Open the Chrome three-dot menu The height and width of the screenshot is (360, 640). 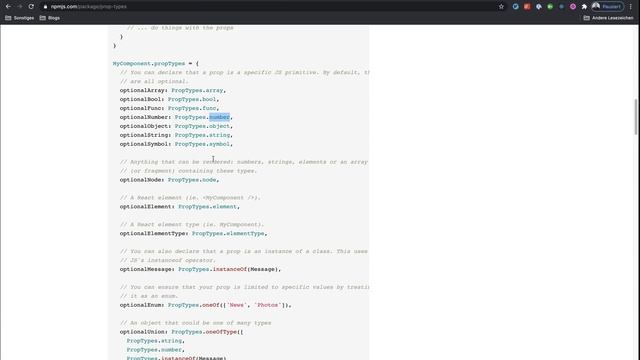pos(631,7)
